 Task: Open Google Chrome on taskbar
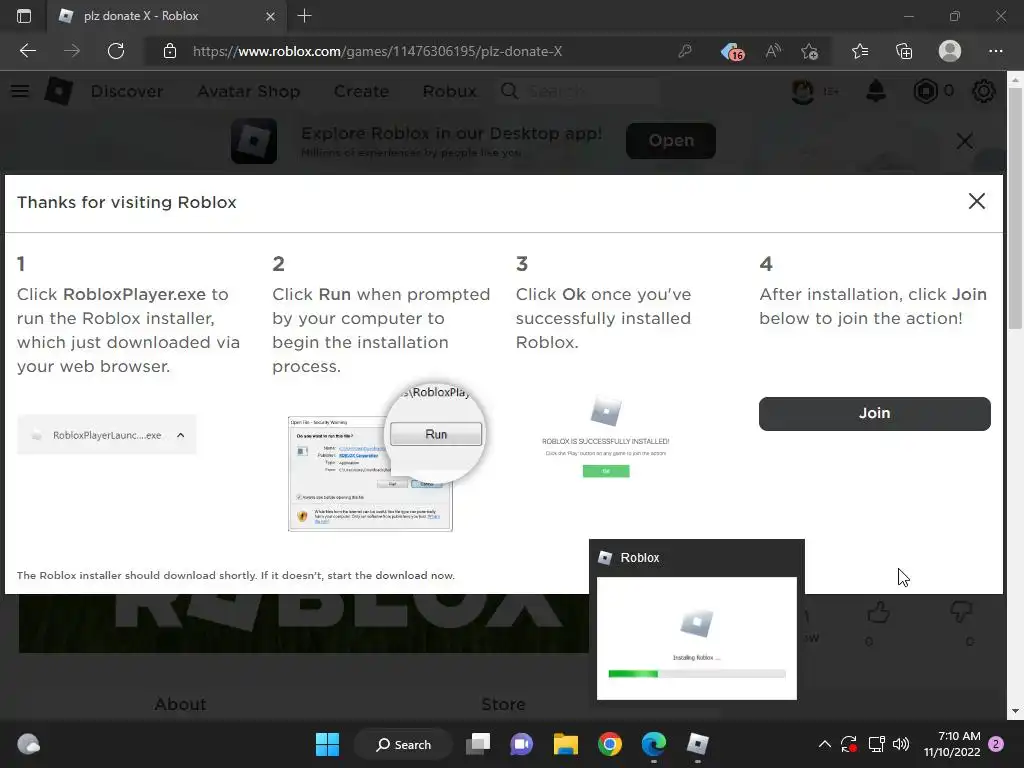pos(610,744)
